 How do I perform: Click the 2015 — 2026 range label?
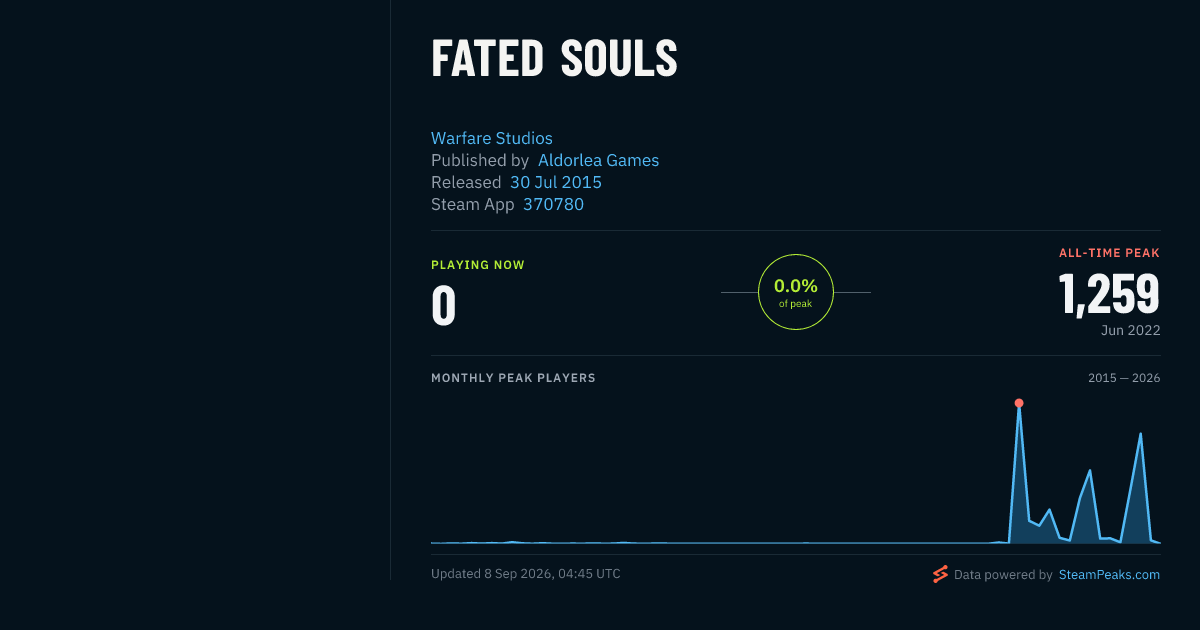coord(1124,378)
